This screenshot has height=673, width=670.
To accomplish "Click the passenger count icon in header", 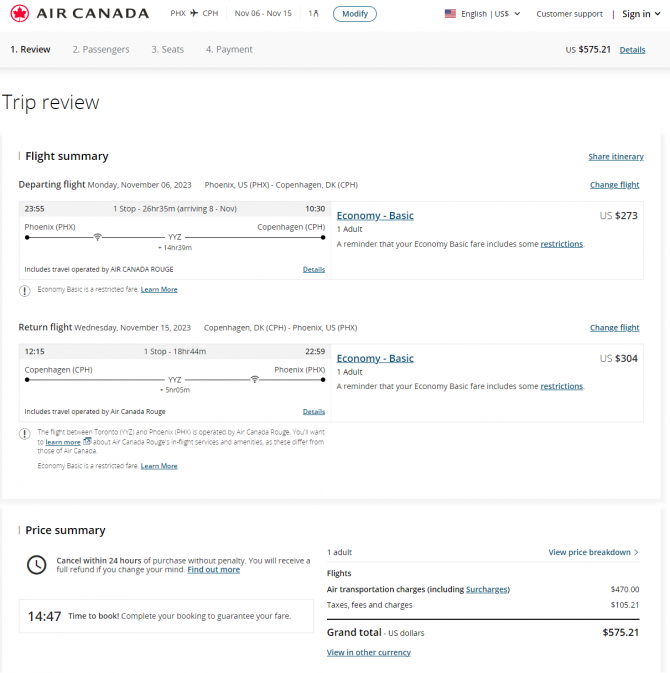I will coord(313,13).
